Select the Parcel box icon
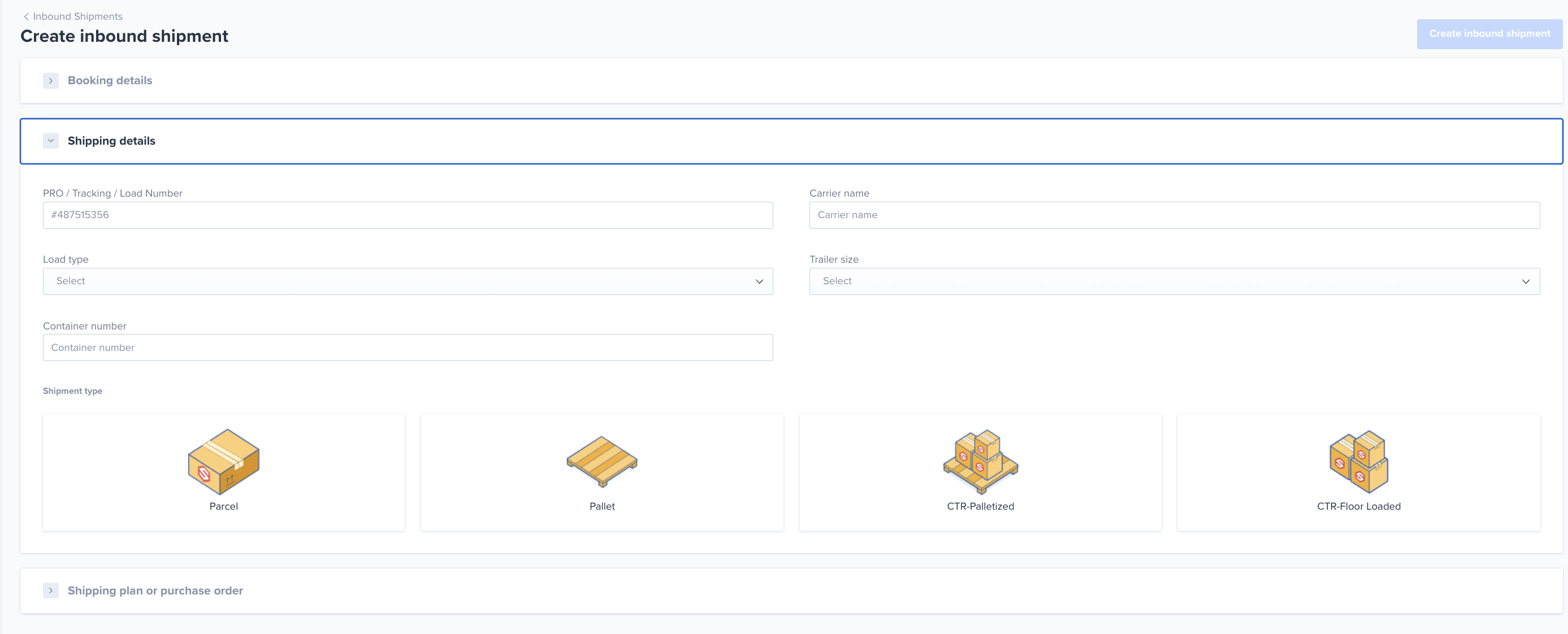 pyautogui.click(x=223, y=461)
